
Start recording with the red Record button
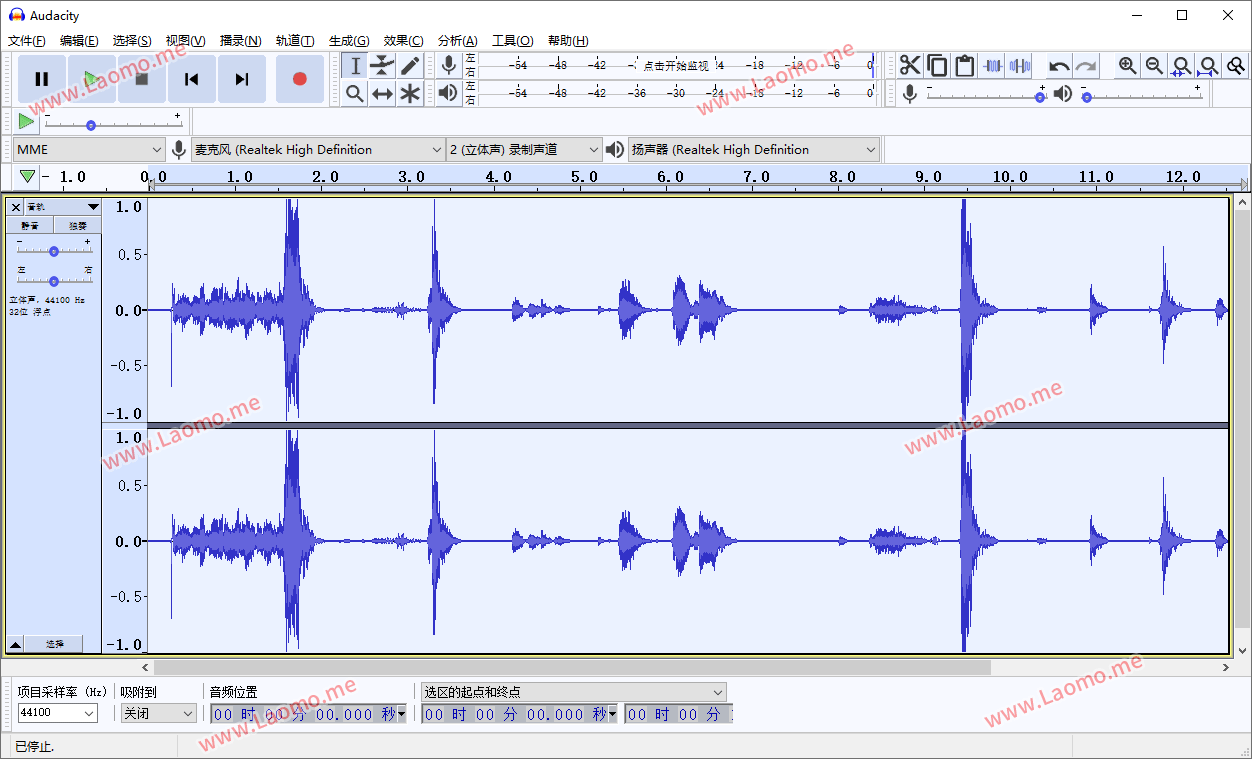[300, 79]
